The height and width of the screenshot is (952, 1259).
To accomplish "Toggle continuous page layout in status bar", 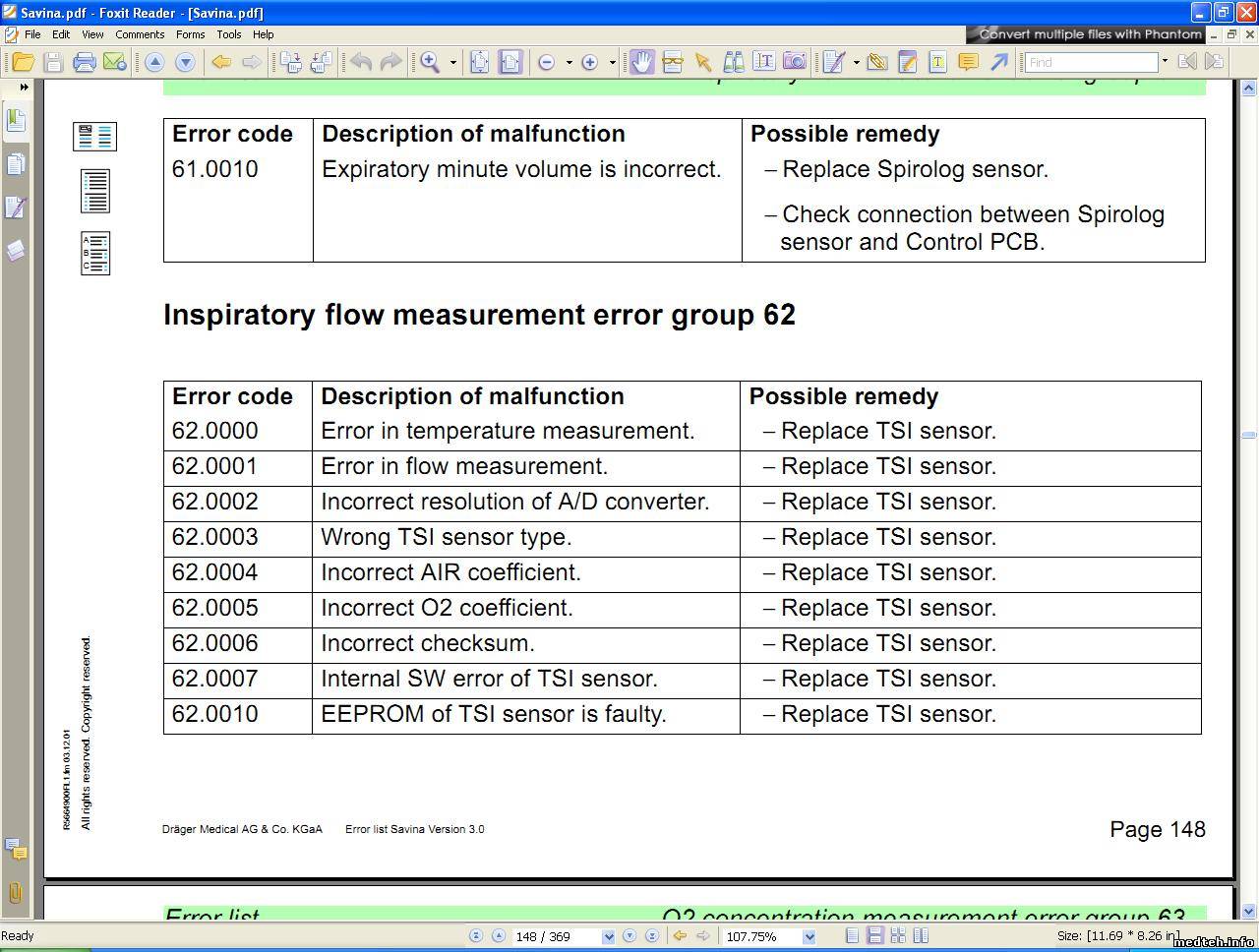I will tap(874, 936).
